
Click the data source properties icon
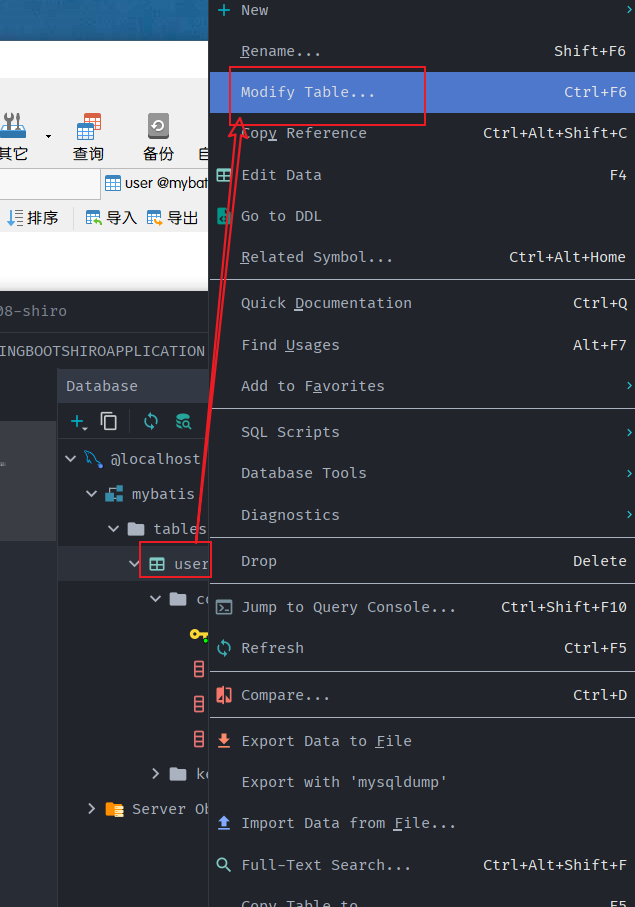tap(183, 422)
